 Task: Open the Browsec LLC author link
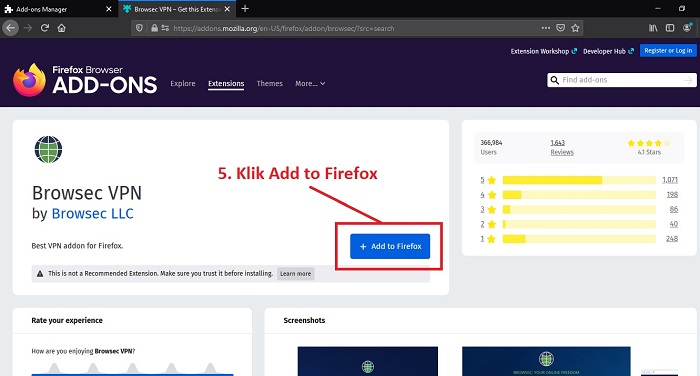pyautogui.click(x=92, y=213)
